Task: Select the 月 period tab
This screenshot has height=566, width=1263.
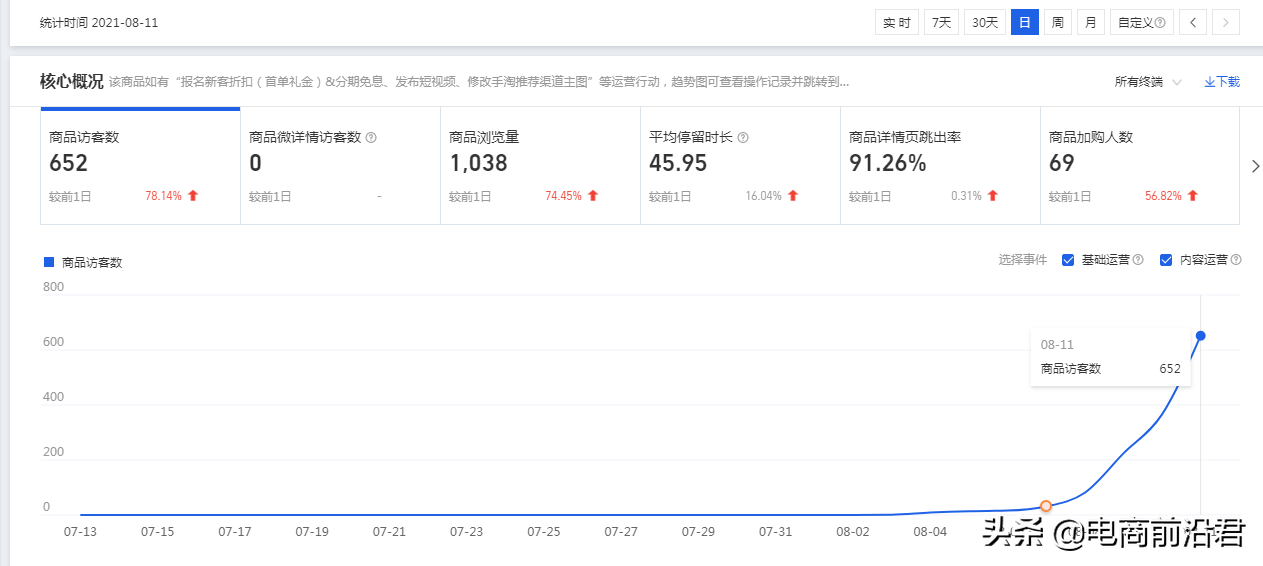Action: (x=1091, y=22)
